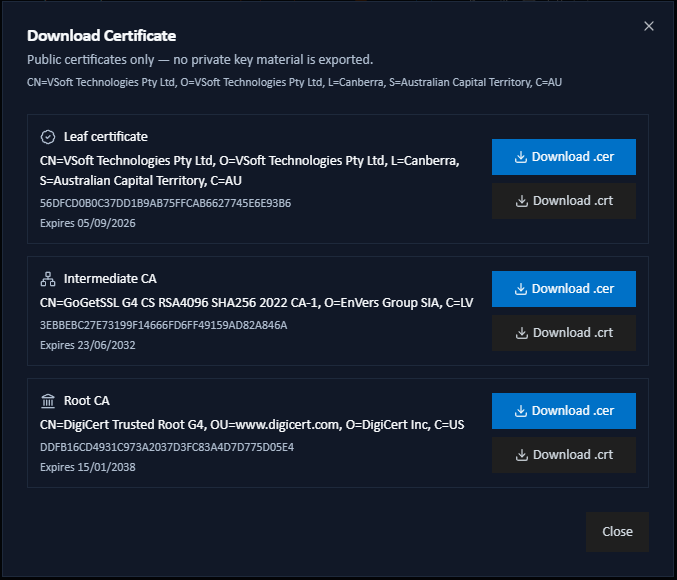The width and height of the screenshot is (677, 580).
Task: Click the Leaf certificate checkmark badge icon
Action: click(x=48, y=137)
